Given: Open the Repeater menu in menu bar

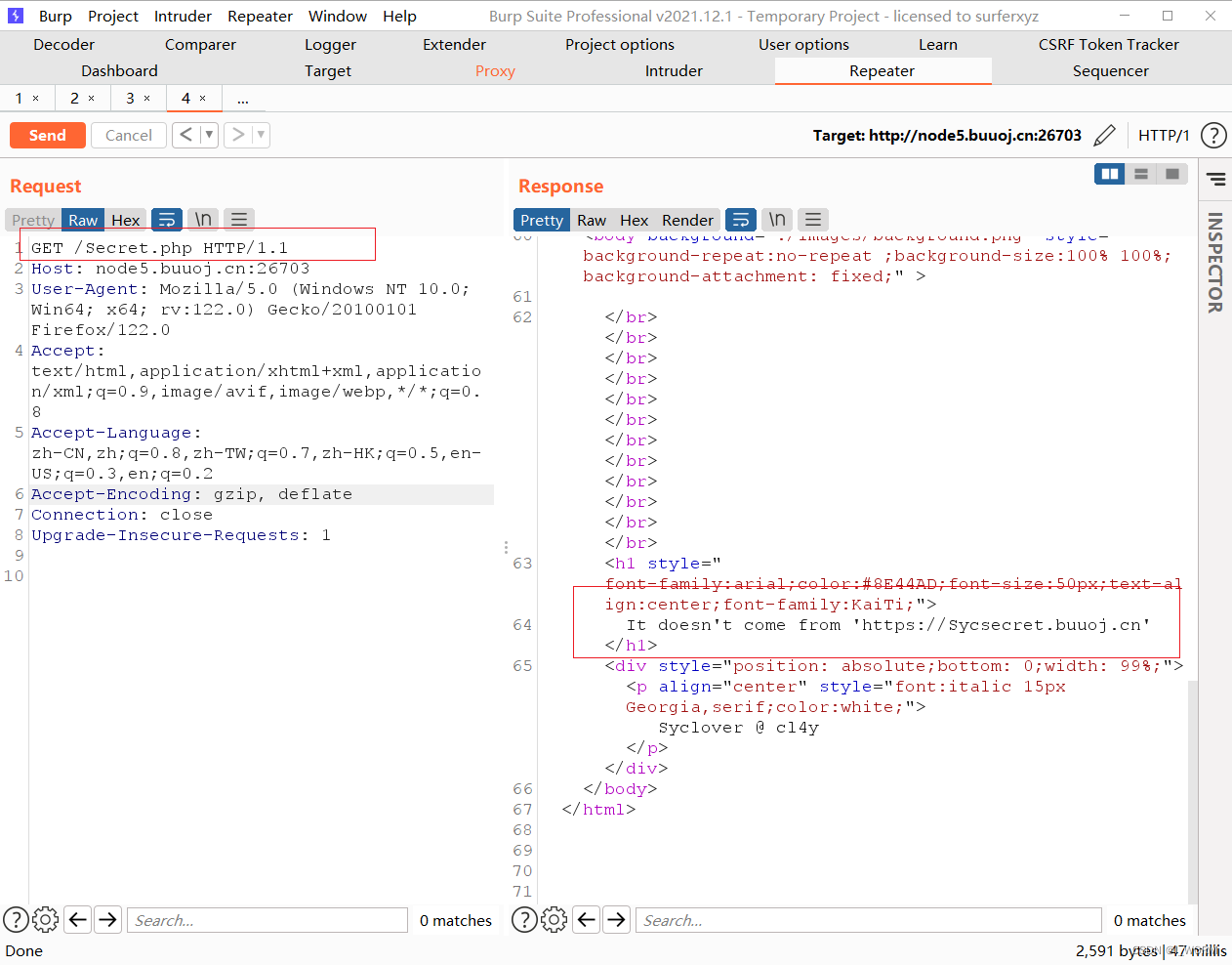Looking at the screenshot, I should [x=260, y=16].
